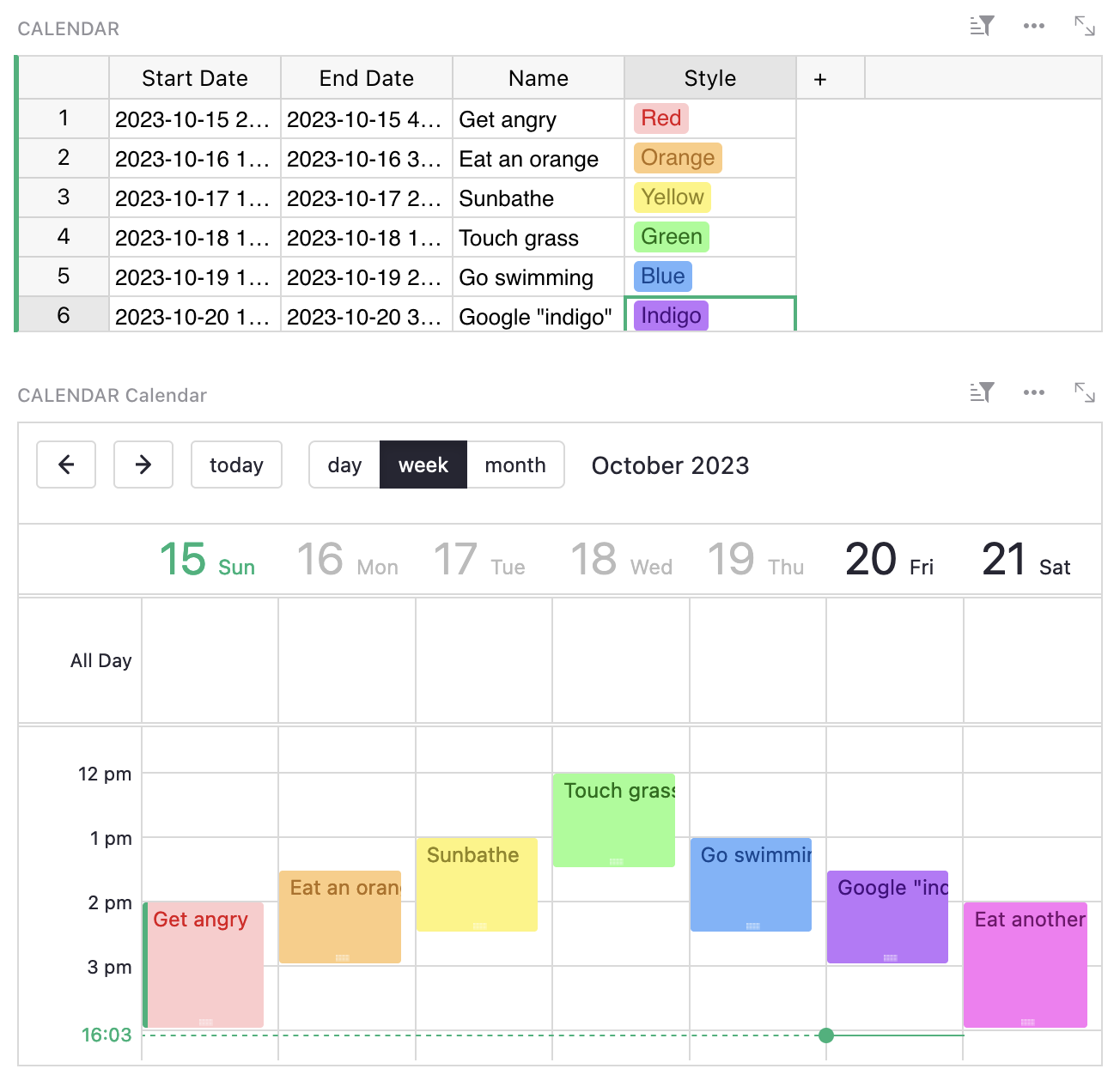The height and width of the screenshot is (1087, 1120).
Task: Add a new column with the plus button
Action: (820, 78)
